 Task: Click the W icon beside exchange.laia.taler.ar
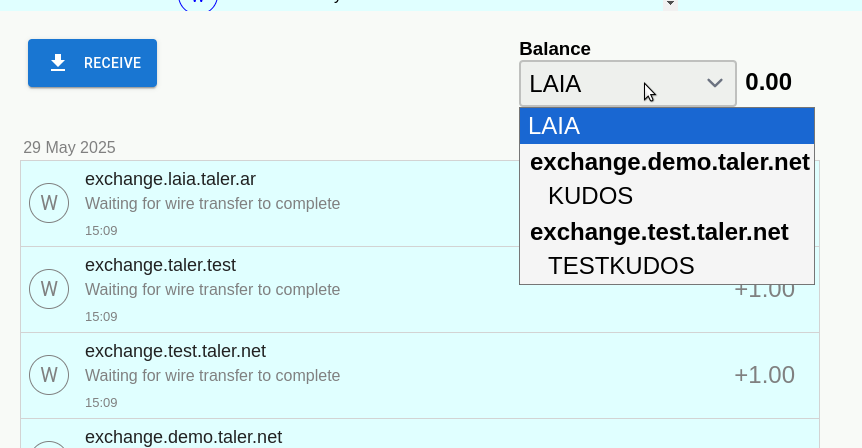[49, 203]
